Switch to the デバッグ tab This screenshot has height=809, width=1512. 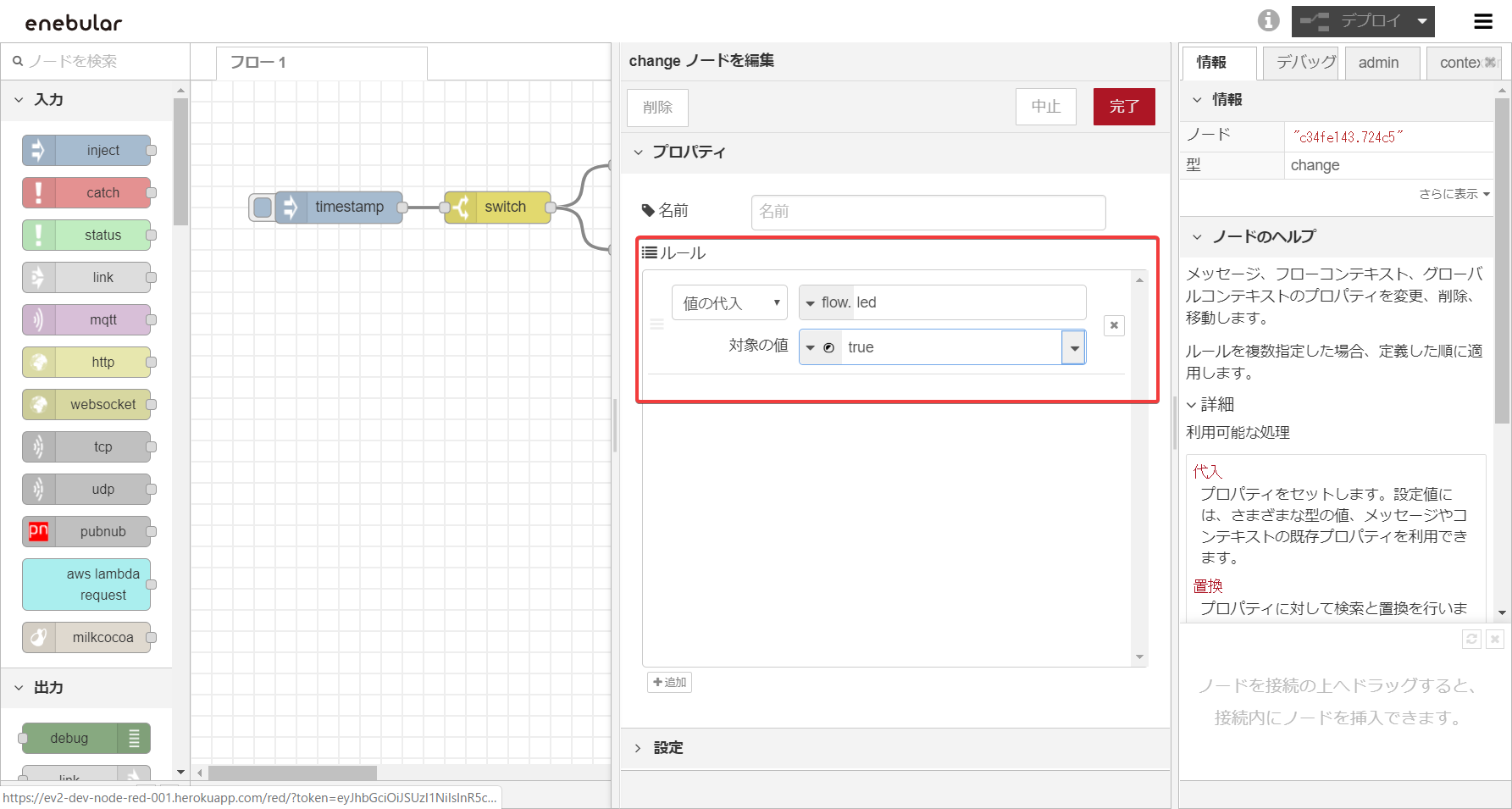(1300, 63)
